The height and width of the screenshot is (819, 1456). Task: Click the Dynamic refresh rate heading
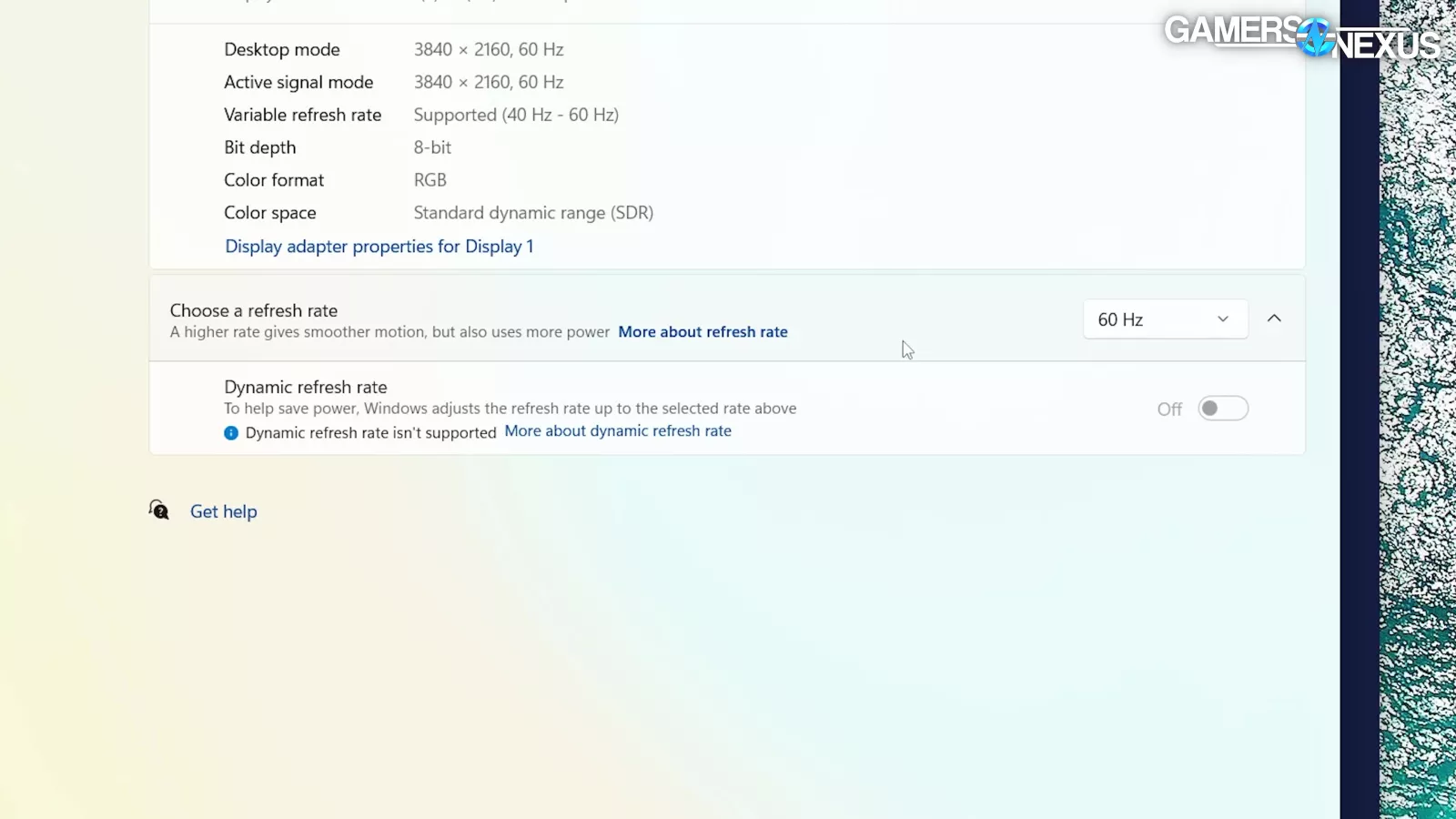click(x=306, y=387)
